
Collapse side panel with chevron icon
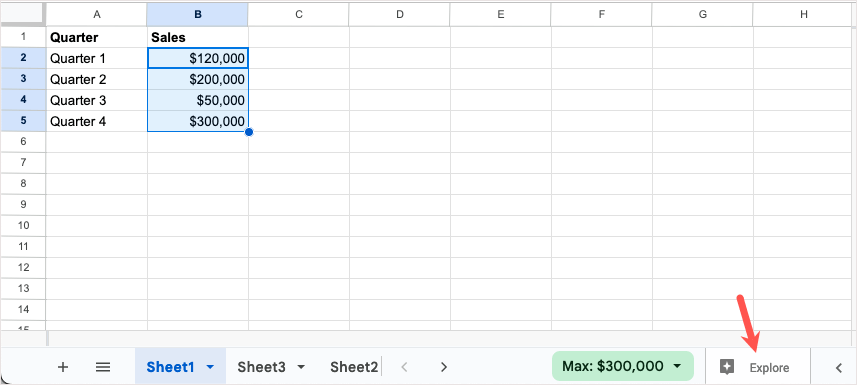click(839, 368)
